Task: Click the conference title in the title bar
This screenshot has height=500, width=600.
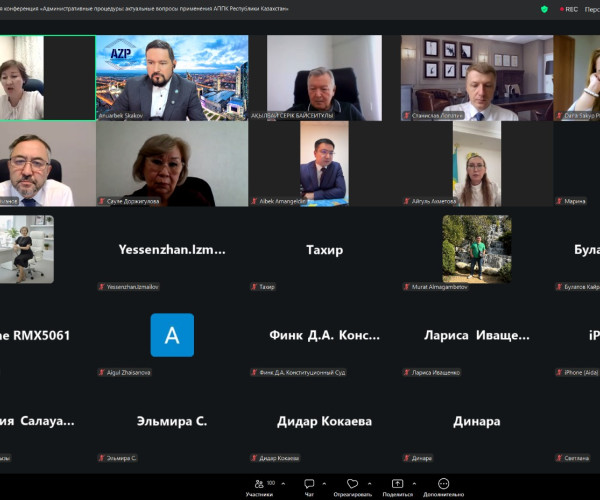Action: 144,8
